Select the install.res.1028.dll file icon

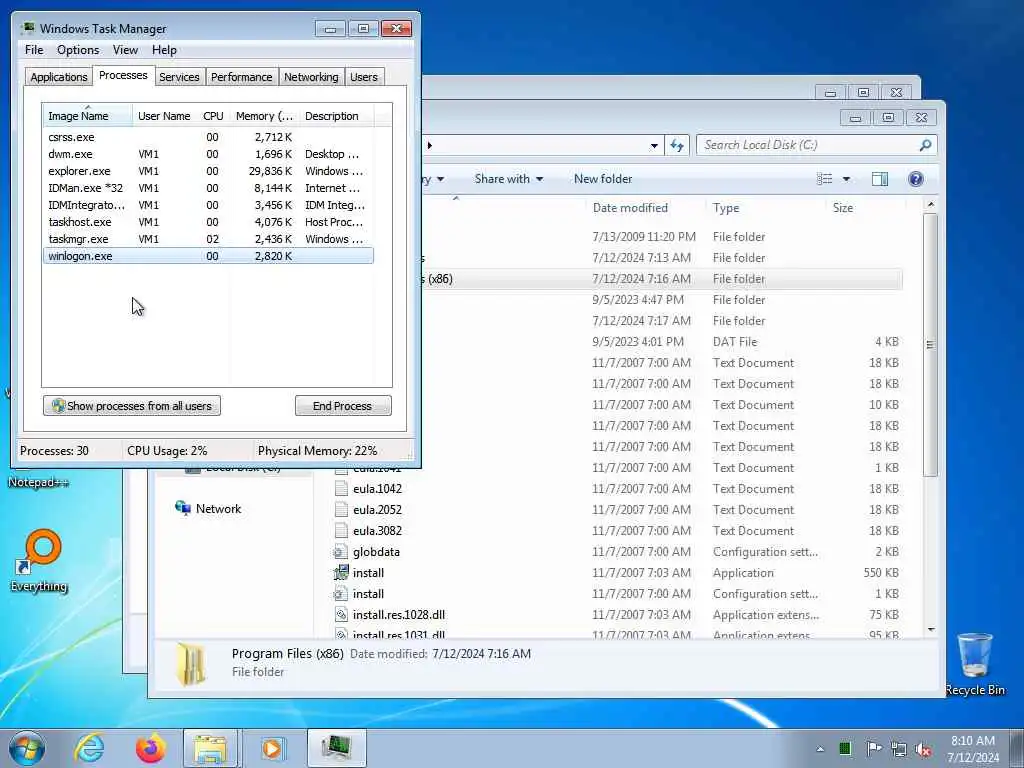point(340,615)
